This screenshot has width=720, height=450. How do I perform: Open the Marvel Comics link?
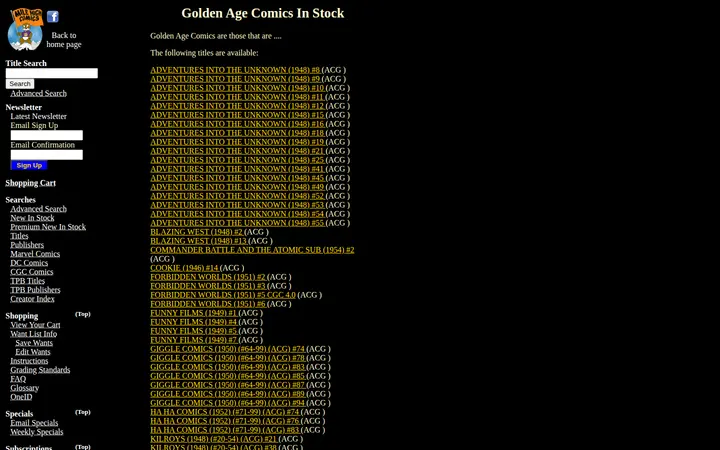[35, 254]
